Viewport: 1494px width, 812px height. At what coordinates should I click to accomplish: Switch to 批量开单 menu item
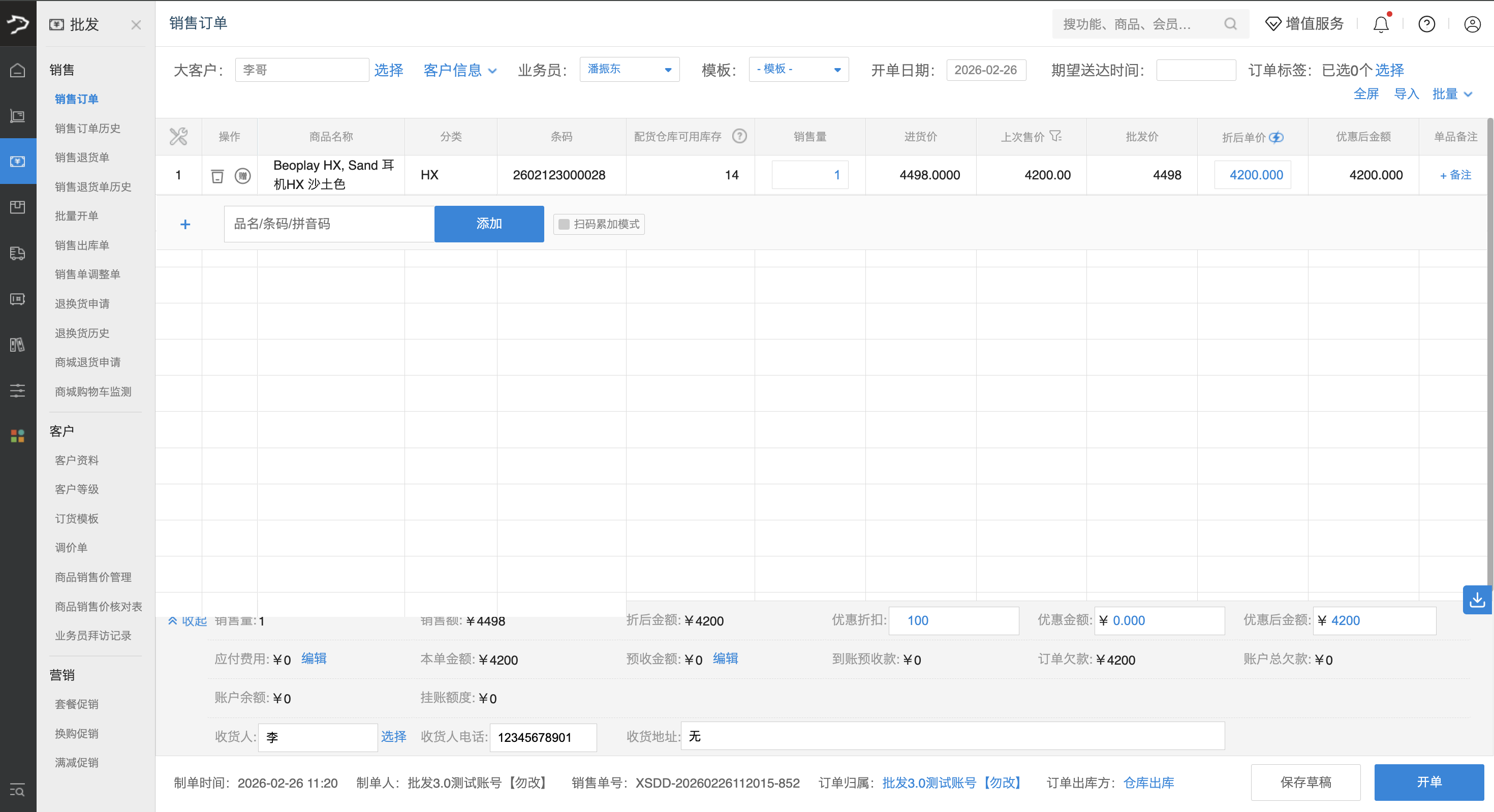pyautogui.click(x=77, y=216)
